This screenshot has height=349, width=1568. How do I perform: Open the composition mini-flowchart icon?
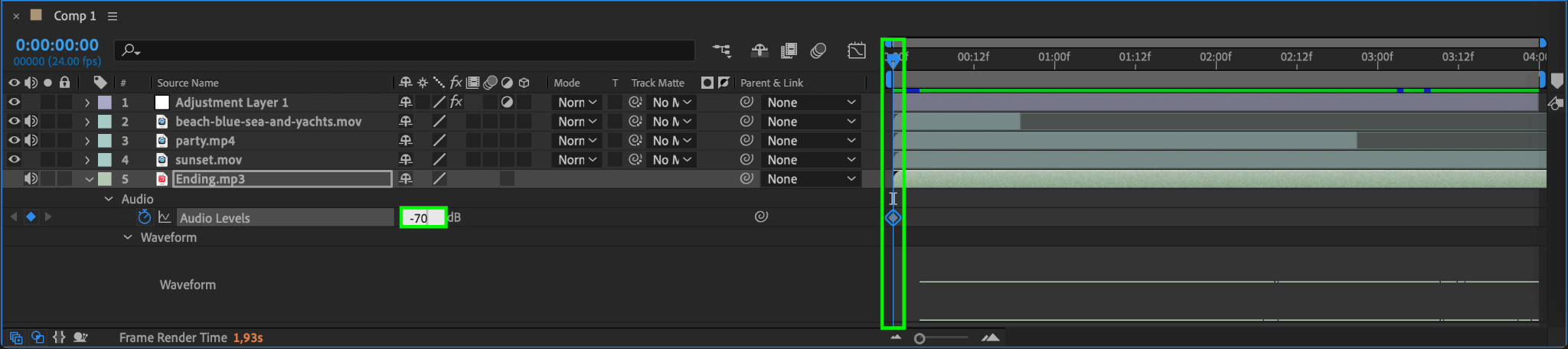pos(721,51)
